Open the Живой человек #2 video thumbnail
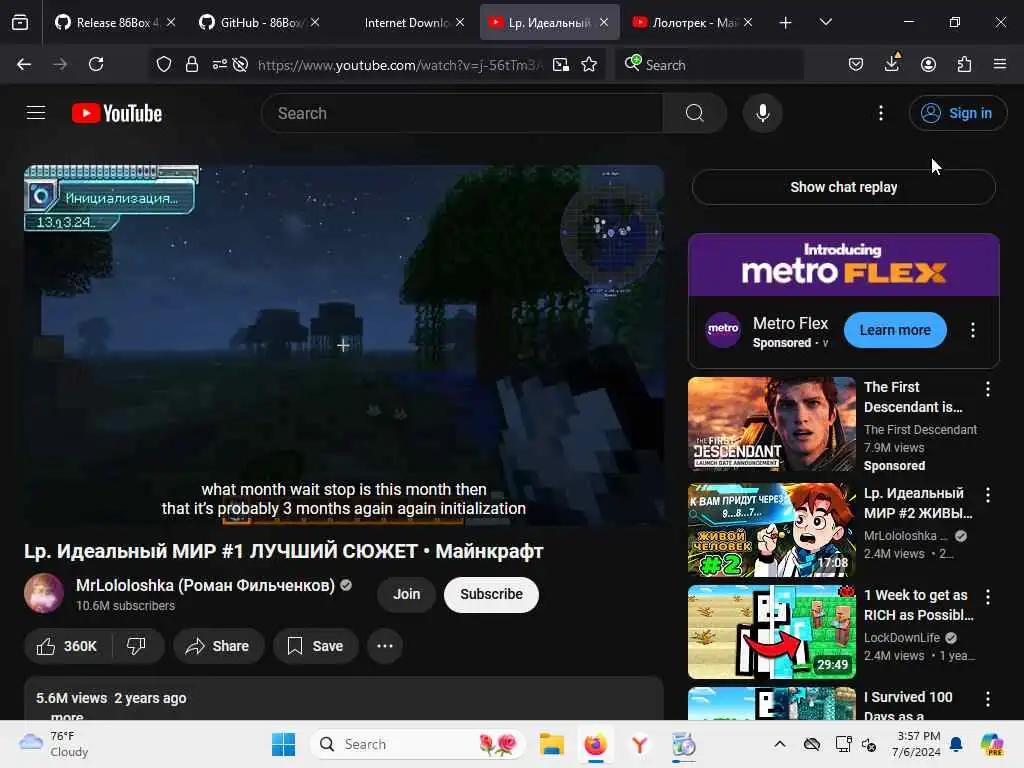The width and height of the screenshot is (1024, 768). (771, 530)
